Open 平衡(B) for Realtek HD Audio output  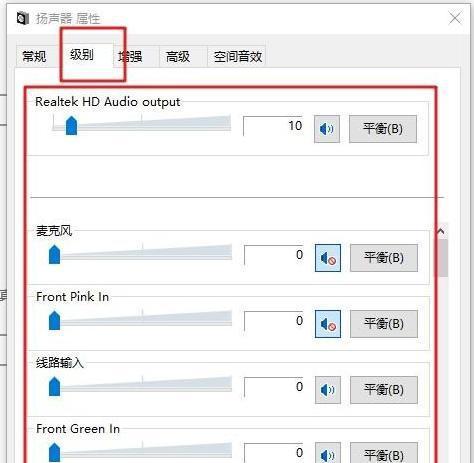[383, 129]
